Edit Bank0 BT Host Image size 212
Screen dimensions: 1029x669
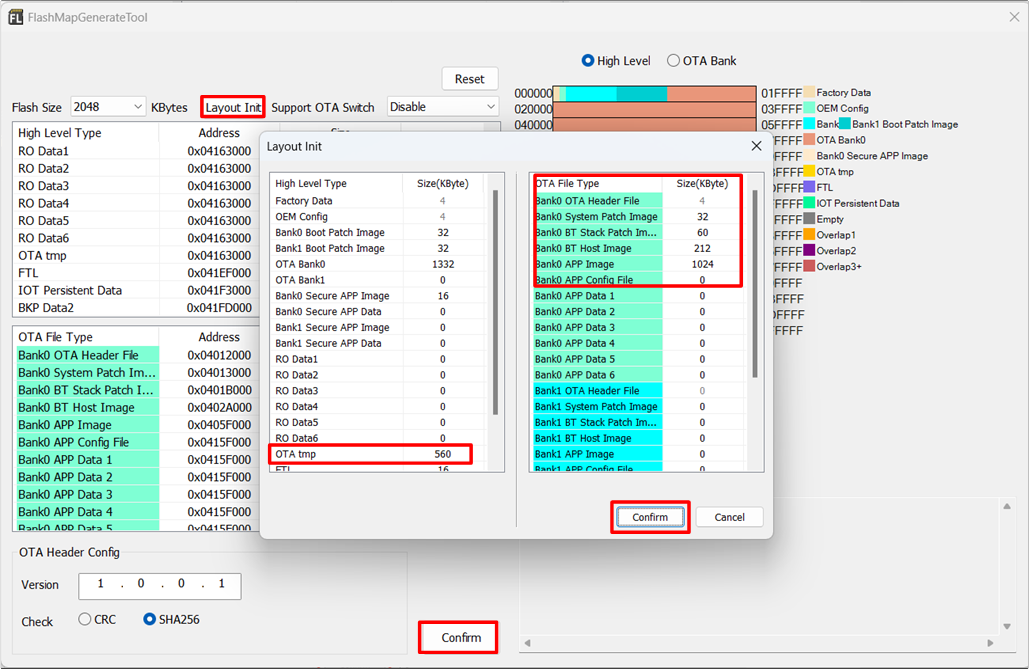pyautogui.click(x=702, y=248)
